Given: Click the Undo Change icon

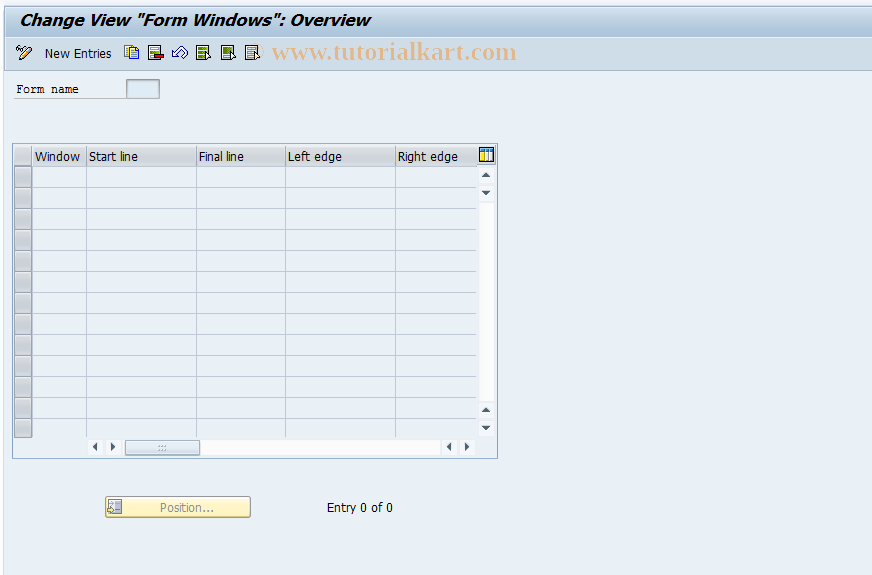Looking at the screenshot, I should click(x=180, y=53).
